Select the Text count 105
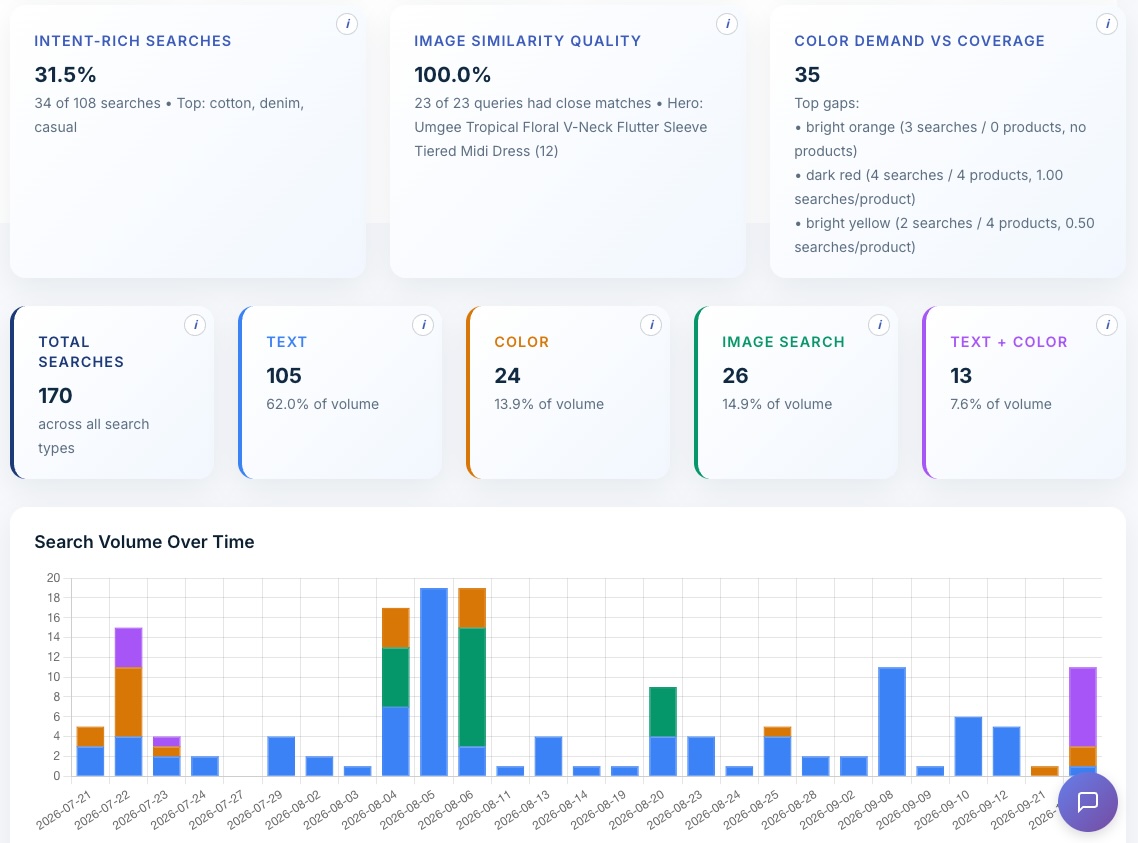Image resolution: width=1138 pixels, height=843 pixels. click(284, 376)
